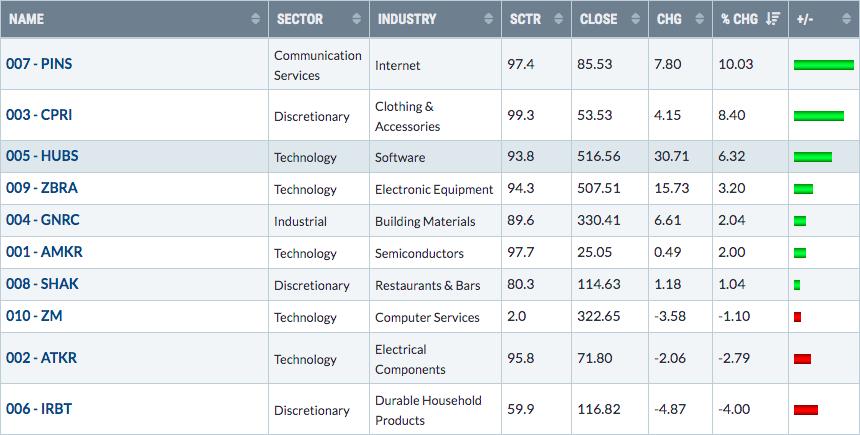Open the 006 - IRBT symbol link

point(39,409)
